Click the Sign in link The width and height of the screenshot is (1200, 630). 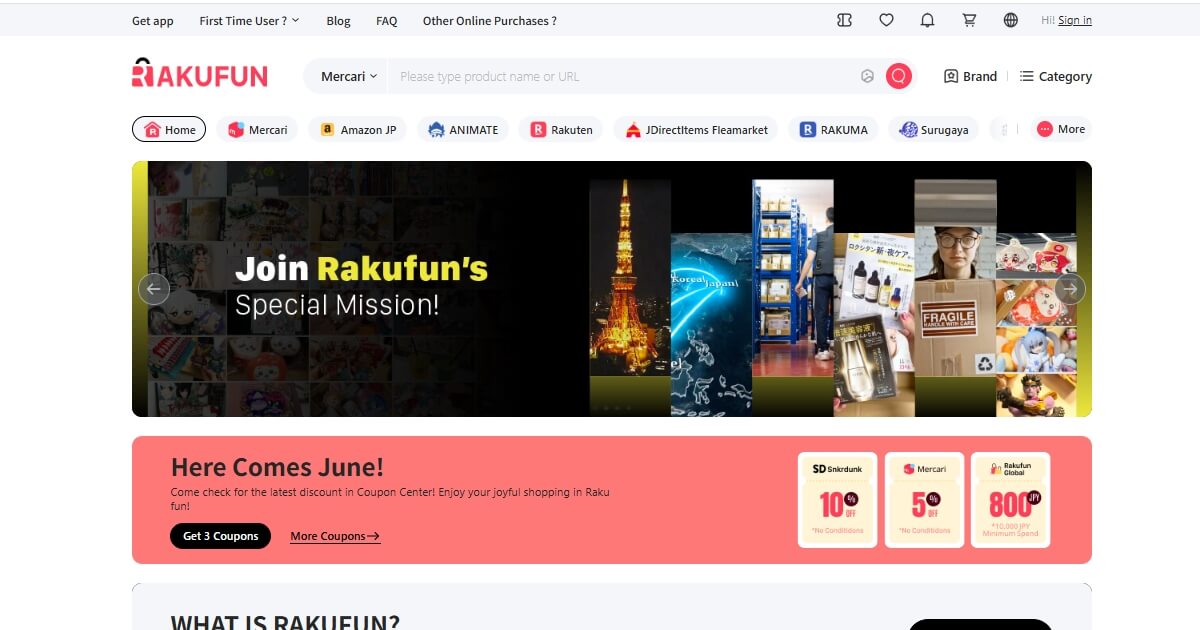coord(1075,20)
